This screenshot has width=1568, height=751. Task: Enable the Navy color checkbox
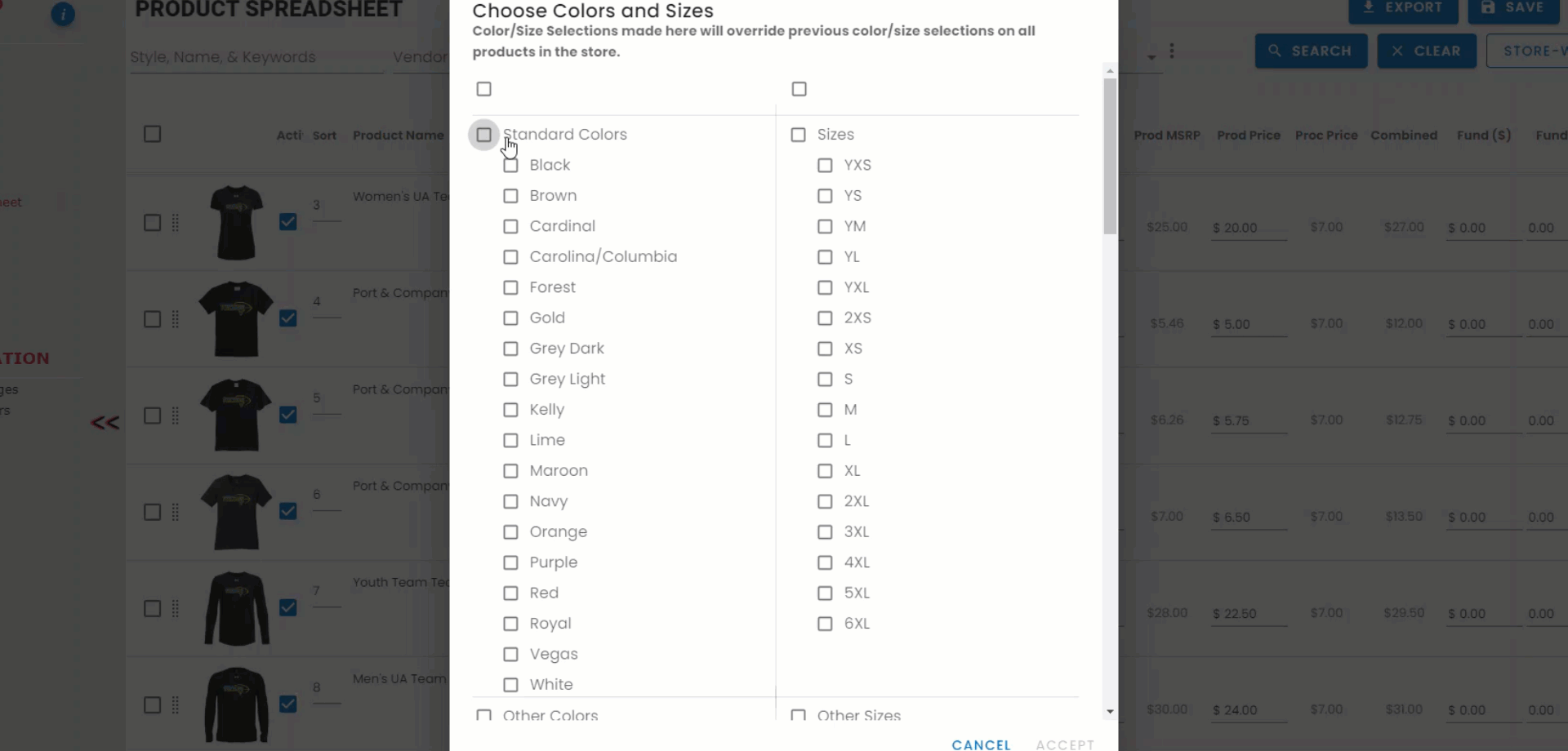(x=510, y=501)
